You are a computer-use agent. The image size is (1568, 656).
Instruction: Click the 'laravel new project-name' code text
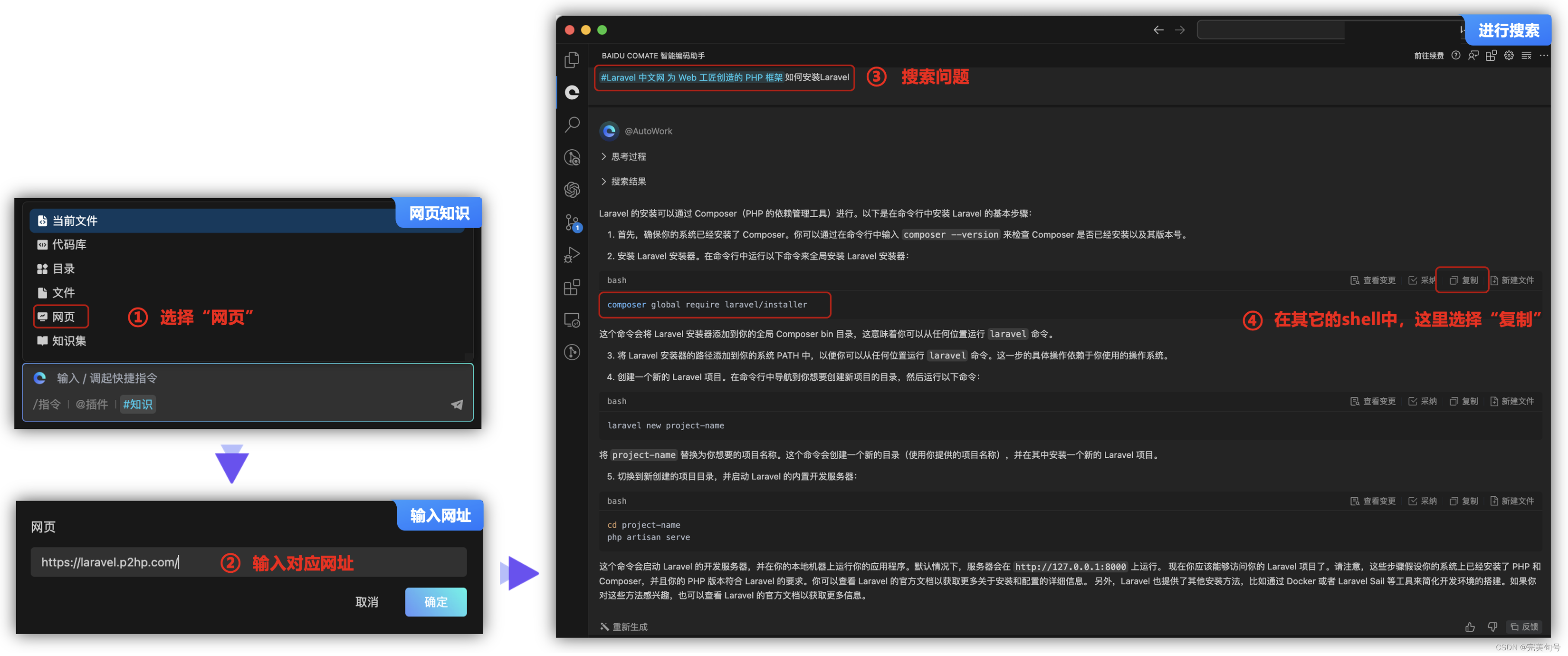pos(665,426)
